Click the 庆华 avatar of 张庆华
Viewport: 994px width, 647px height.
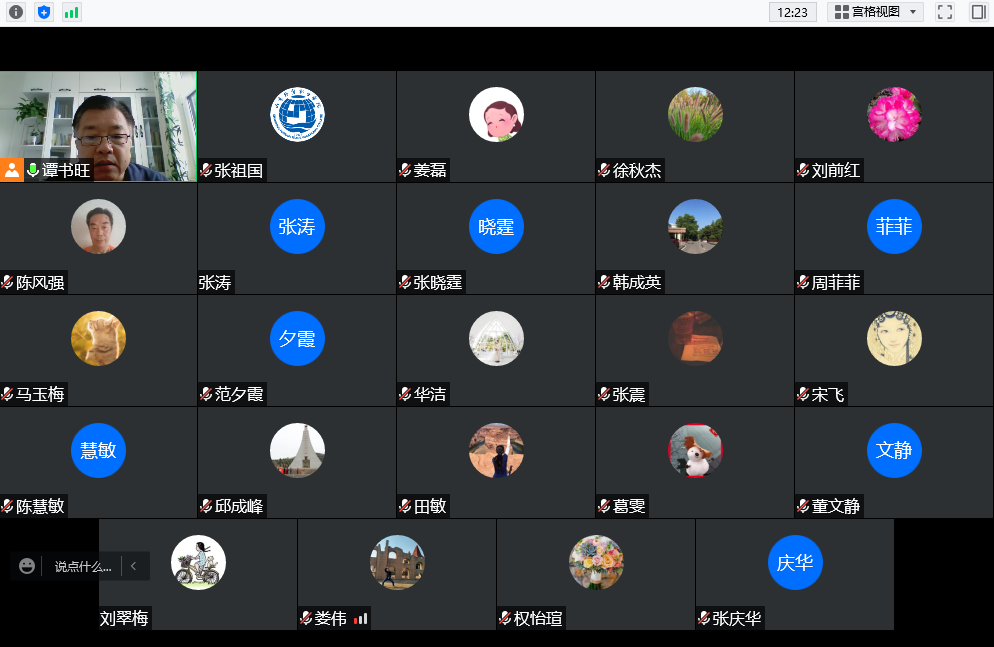795,563
